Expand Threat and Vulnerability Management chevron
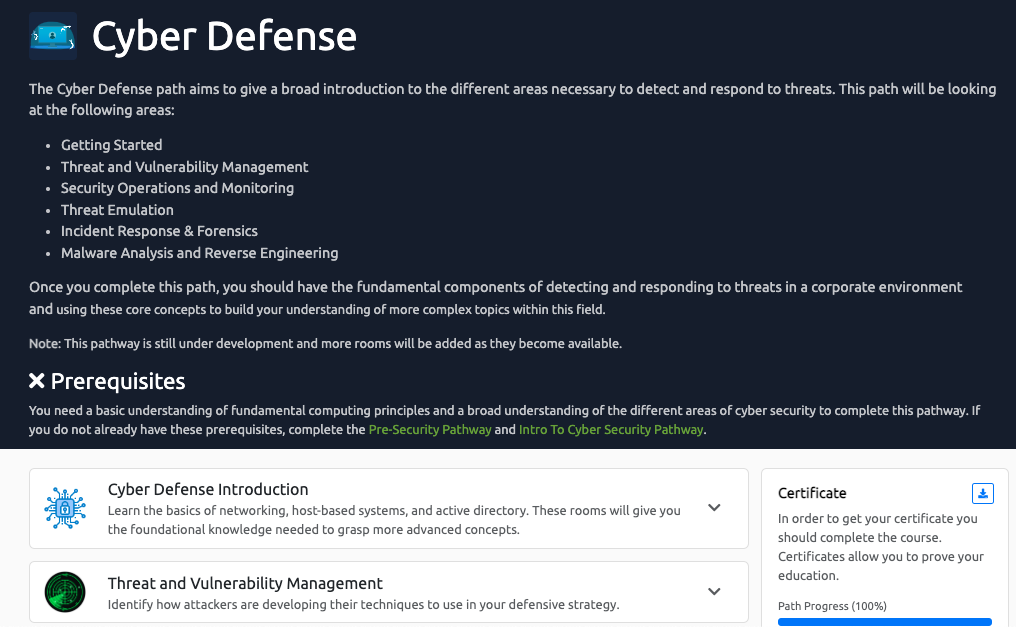 click(714, 591)
